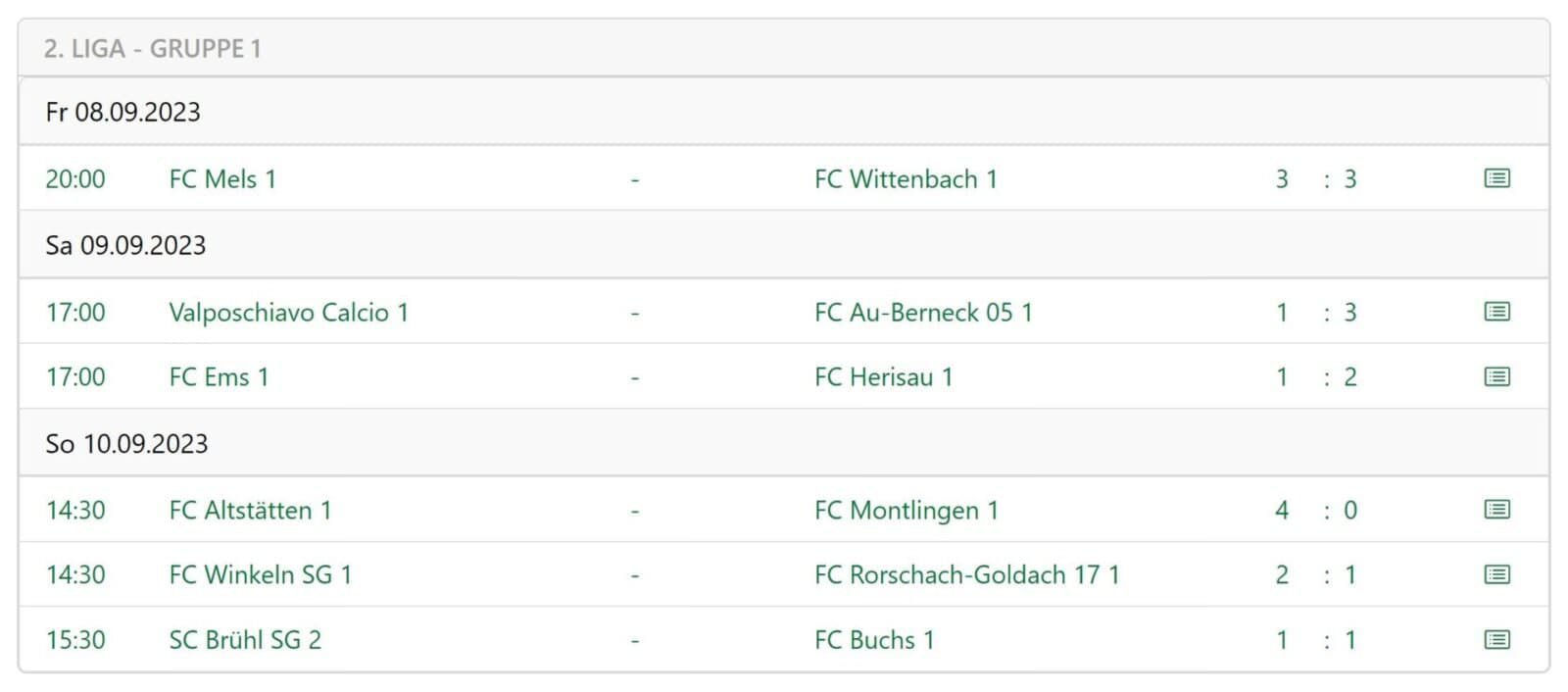
Task: Click FC Montlingen 1 team name
Action: click(x=906, y=511)
